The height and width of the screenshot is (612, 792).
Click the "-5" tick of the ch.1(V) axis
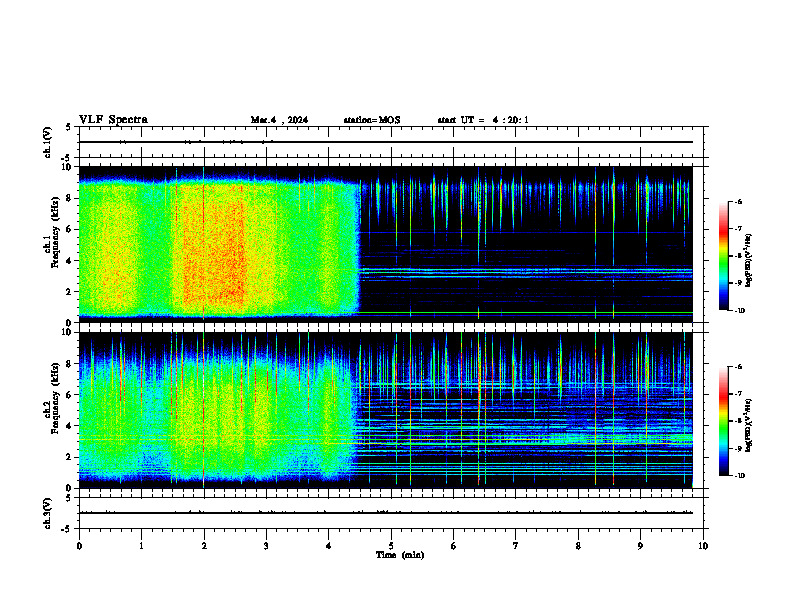[67, 158]
